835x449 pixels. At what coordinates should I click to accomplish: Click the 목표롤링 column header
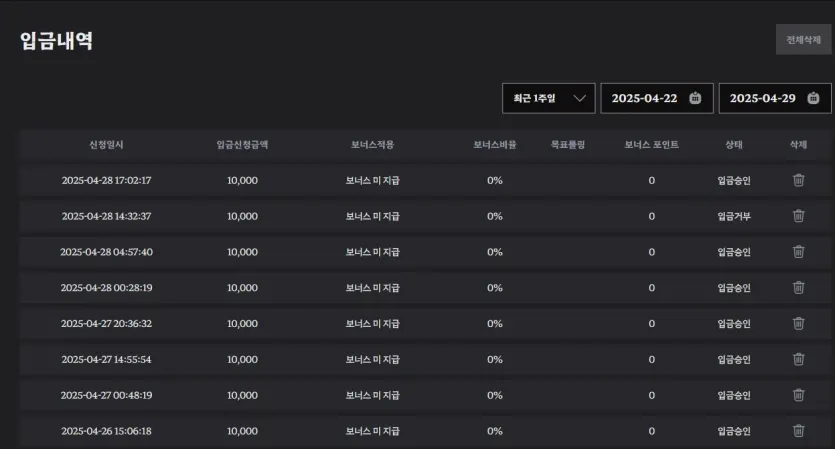[x=568, y=144]
